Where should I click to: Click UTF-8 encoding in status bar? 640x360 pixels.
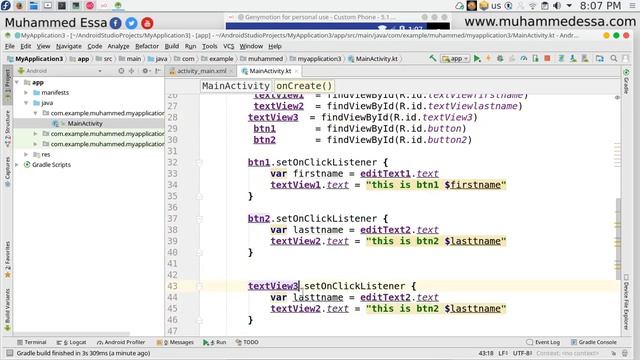click(x=521, y=353)
